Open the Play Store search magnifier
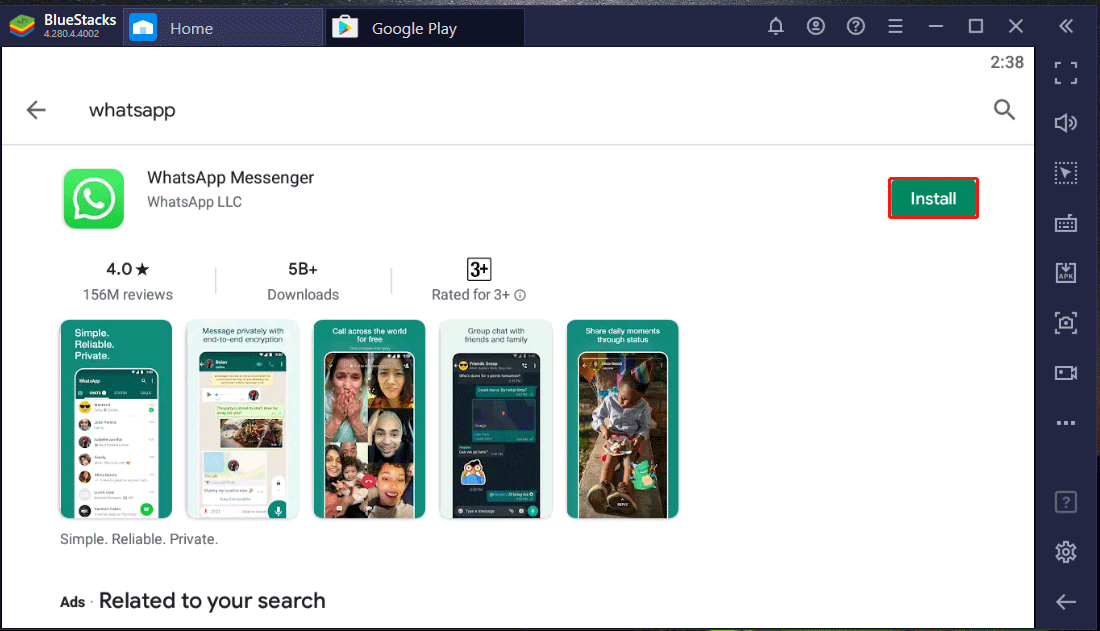The height and width of the screenshot is (631, 1100). (x=1005, y=109)
